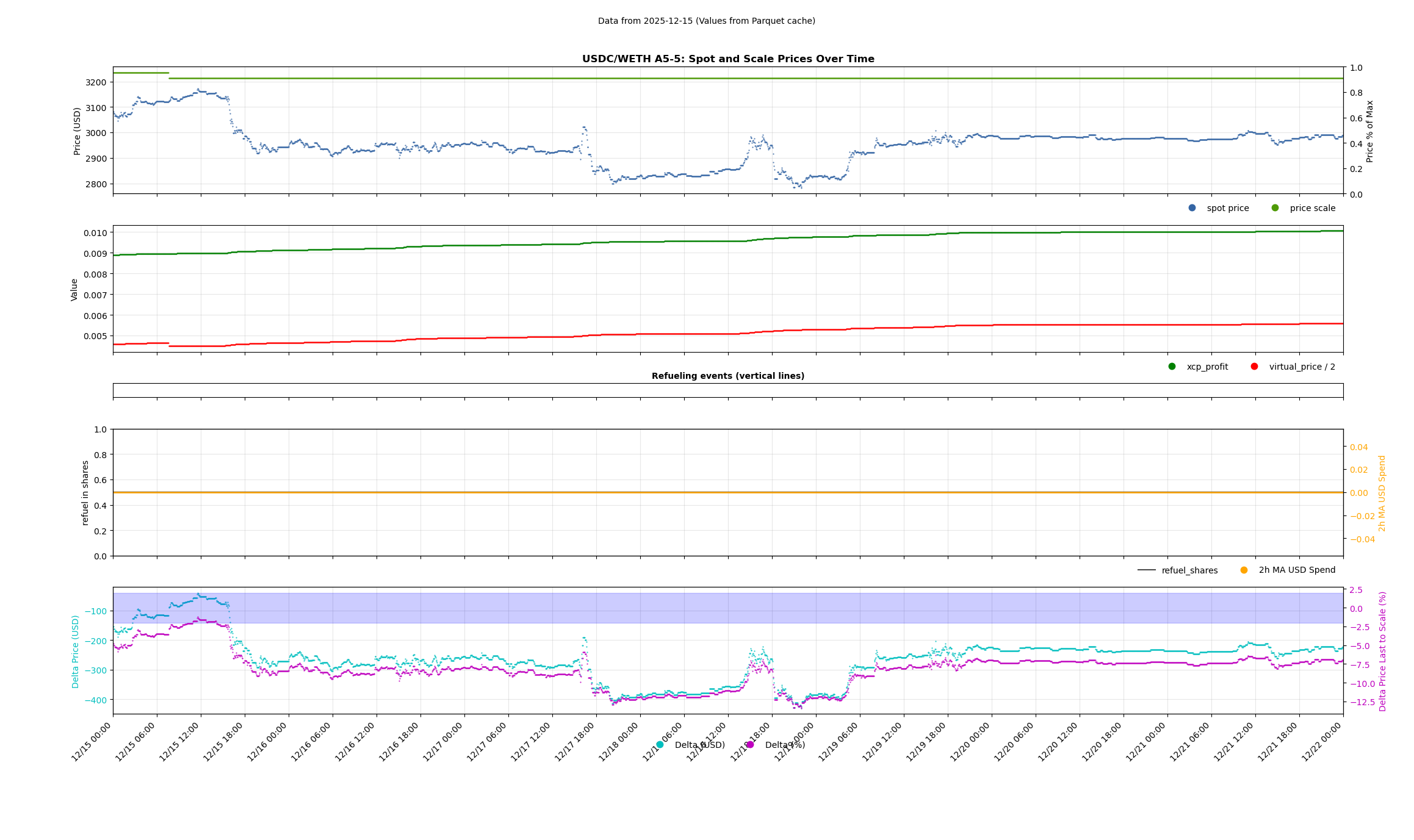Click the 2h MA USD Spend axis label
The height and width of the screenshot is (840, 1414).
1382,493
